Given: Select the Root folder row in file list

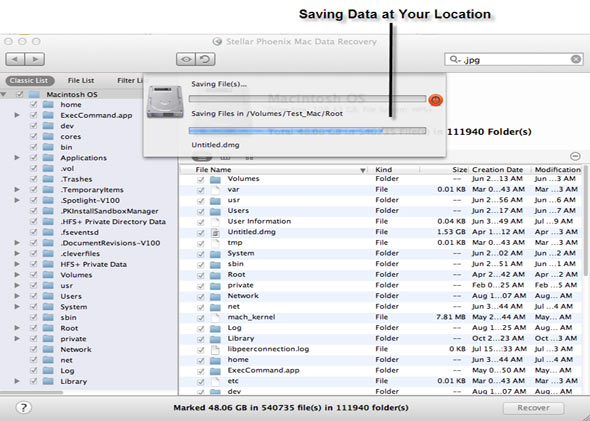Looking at the screenshot, I should [381, 275].
